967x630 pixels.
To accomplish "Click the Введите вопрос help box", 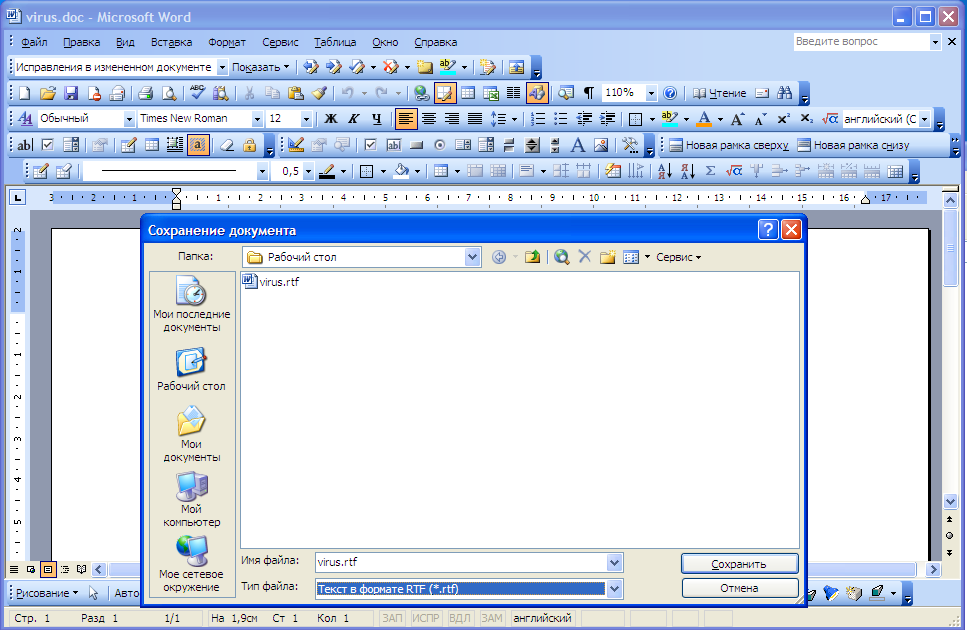I will coord(861,41).
